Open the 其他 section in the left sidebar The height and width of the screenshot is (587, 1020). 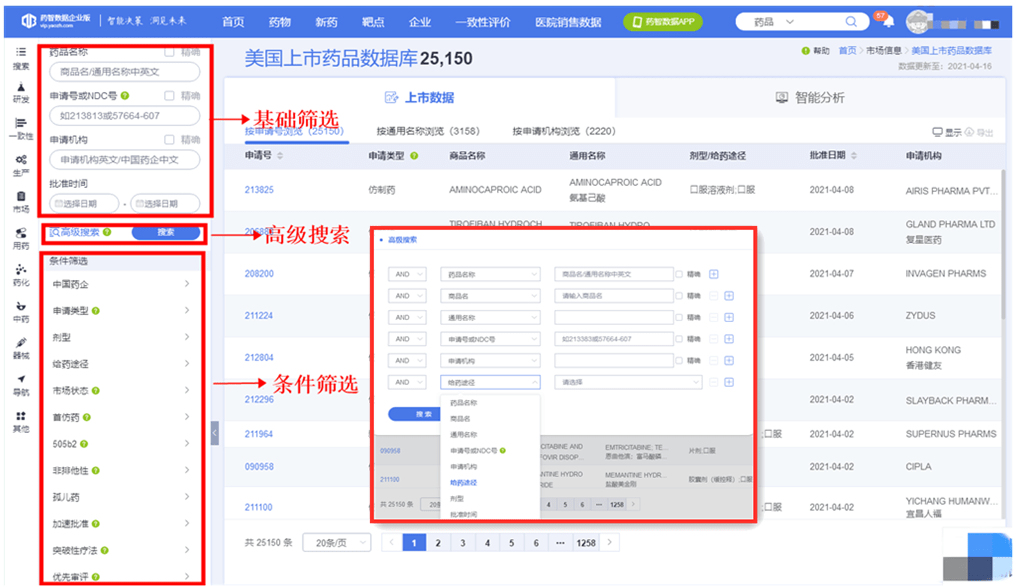tap(21, 422)
